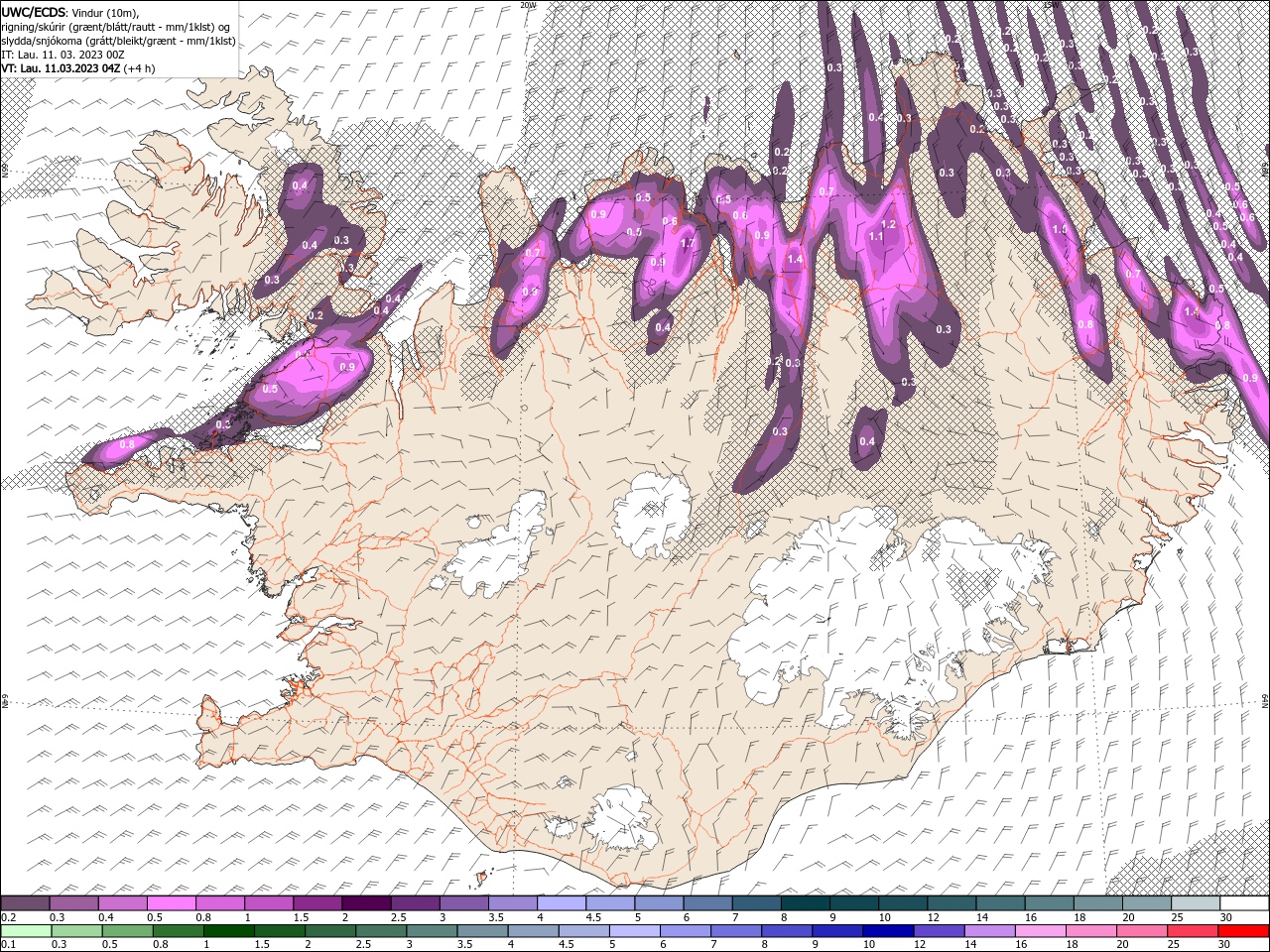Click the lower legend swatch labeled 20

[x=1142, y=930]
